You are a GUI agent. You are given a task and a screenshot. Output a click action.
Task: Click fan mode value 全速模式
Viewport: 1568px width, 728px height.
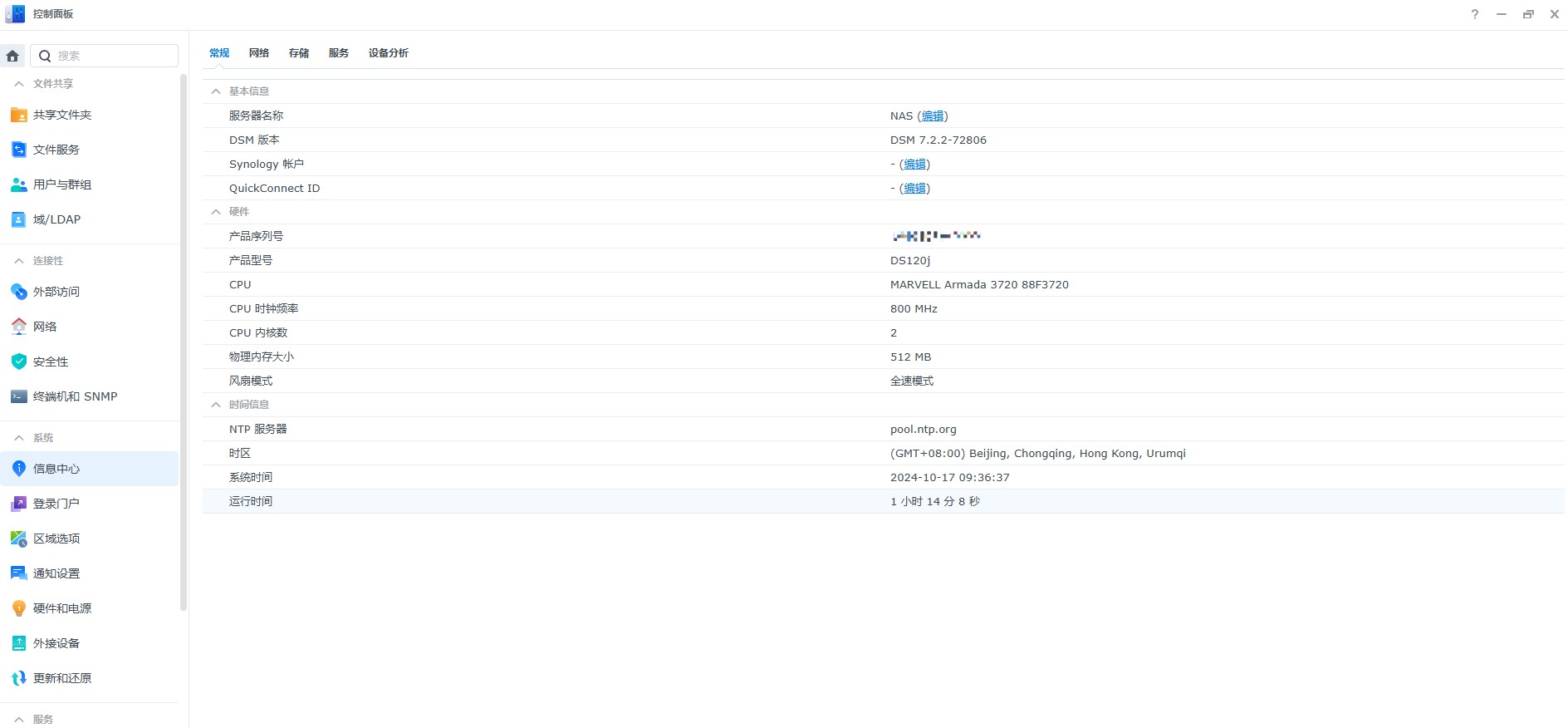tap(912, 381)
